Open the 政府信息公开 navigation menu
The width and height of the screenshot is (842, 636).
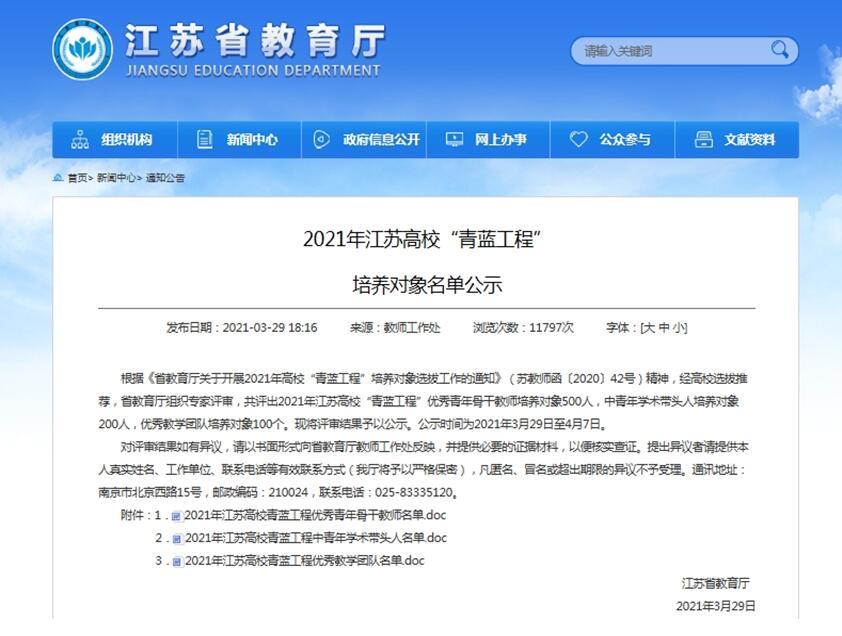coord(380,140)
